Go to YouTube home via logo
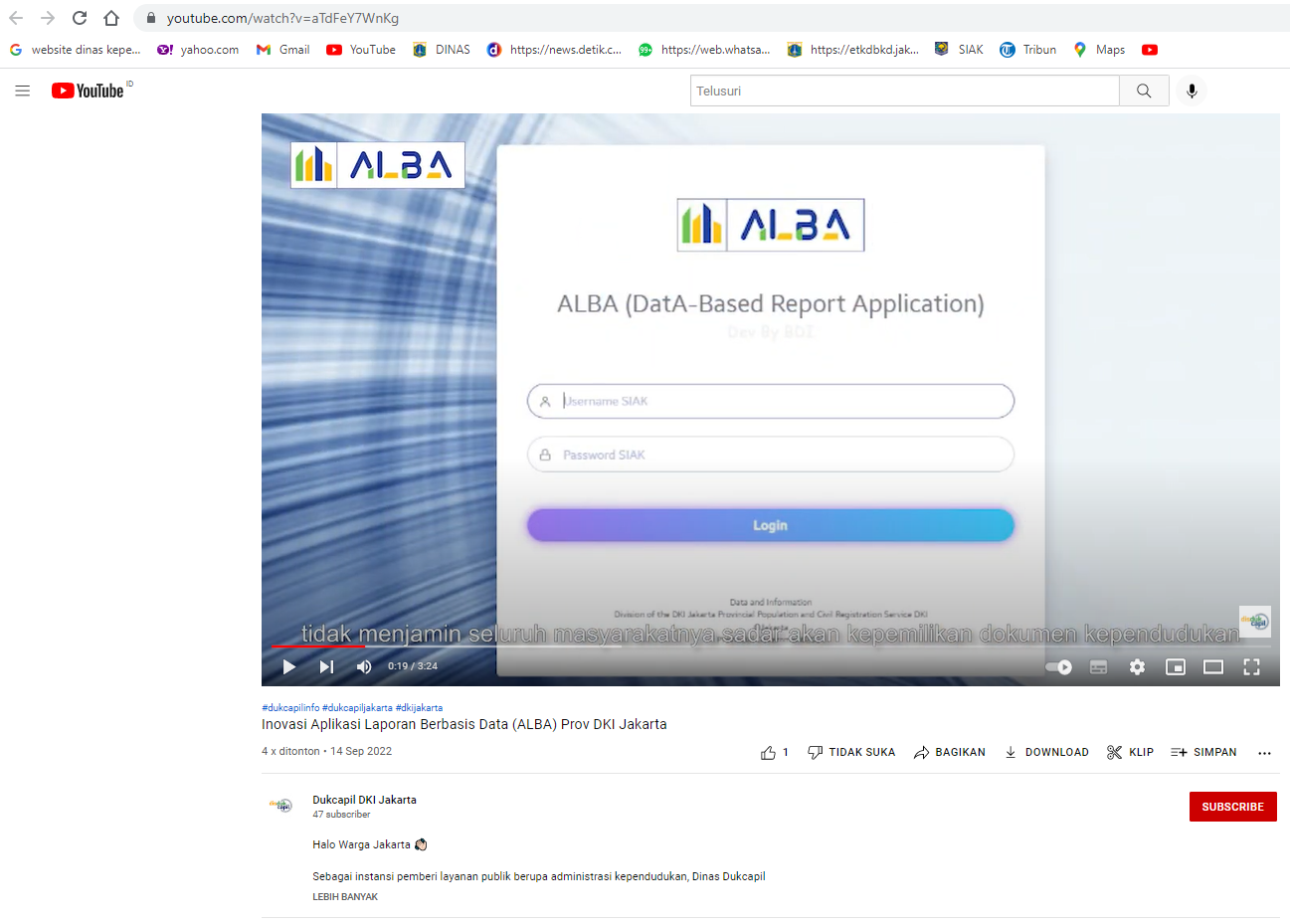The width and height of the screenshot is (1290, 924). 89,91
